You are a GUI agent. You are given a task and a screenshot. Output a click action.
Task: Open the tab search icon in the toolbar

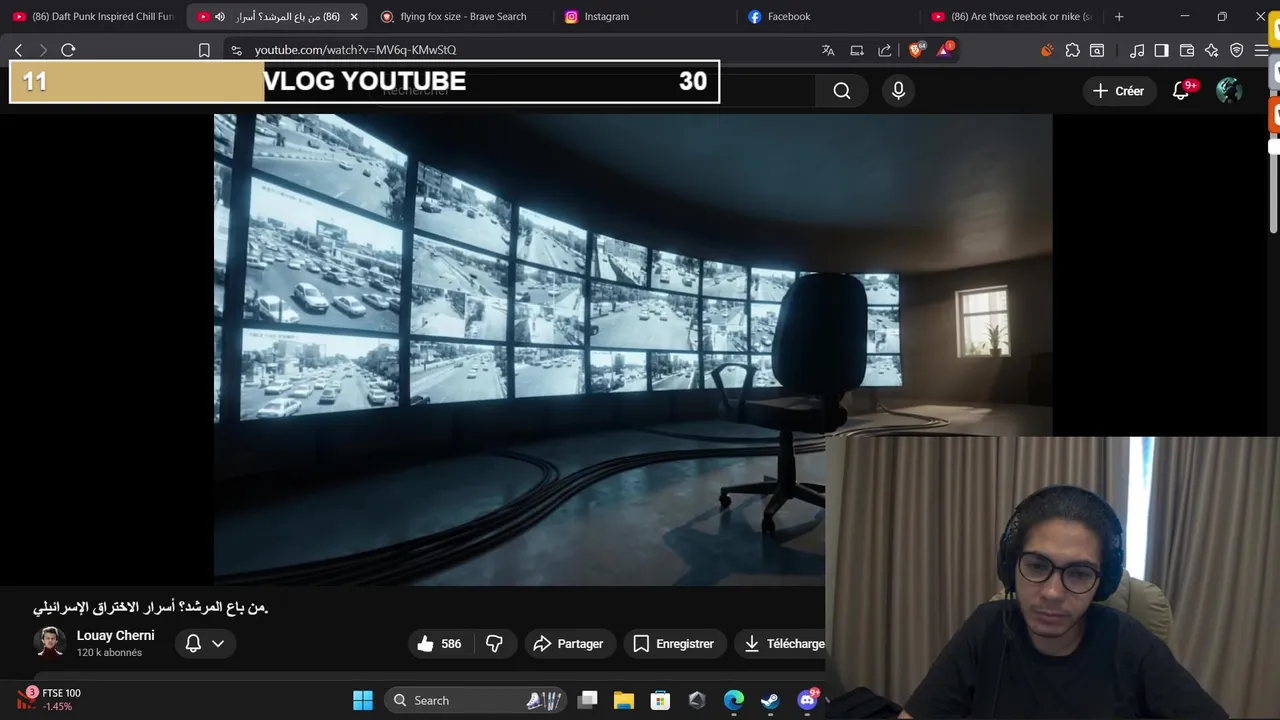pos(1097,50)
